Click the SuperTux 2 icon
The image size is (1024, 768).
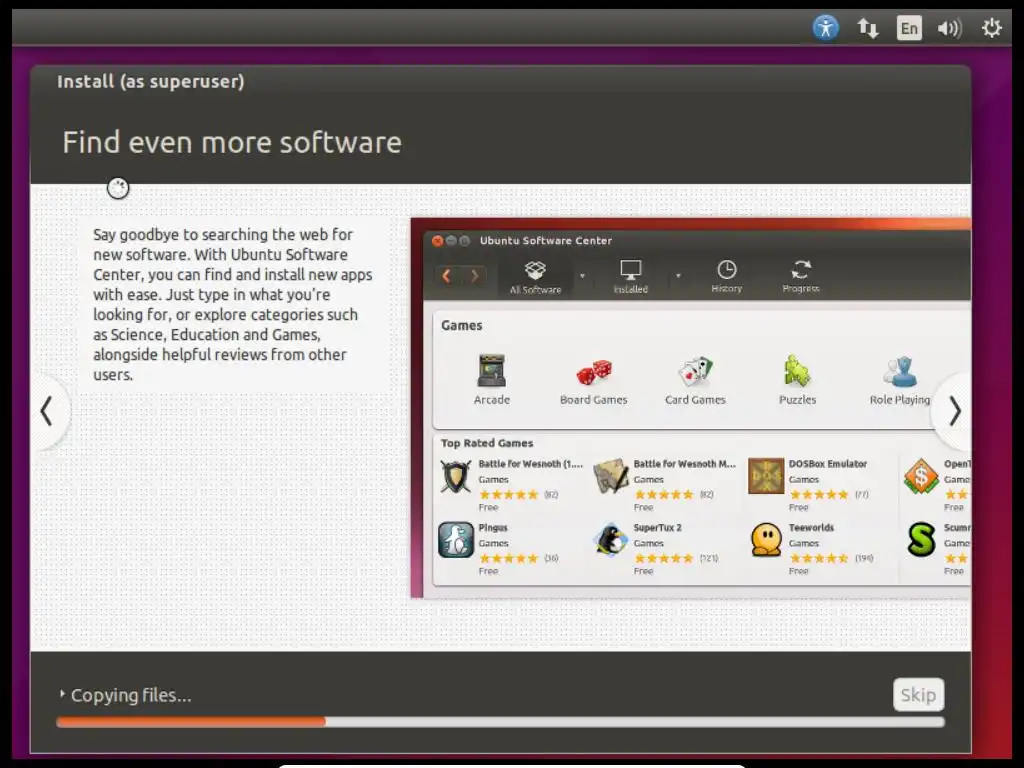click(x=611, y=540)
